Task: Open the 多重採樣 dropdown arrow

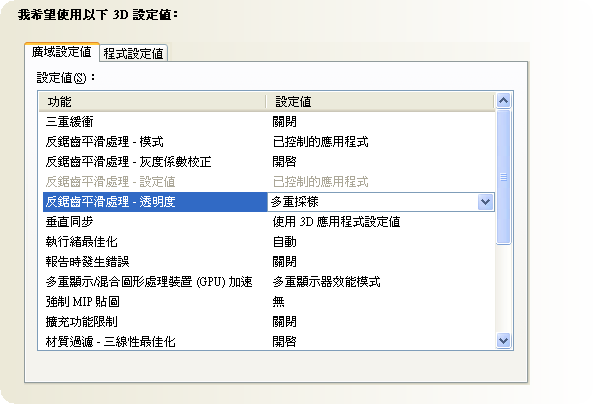Action: pos(485,202)
